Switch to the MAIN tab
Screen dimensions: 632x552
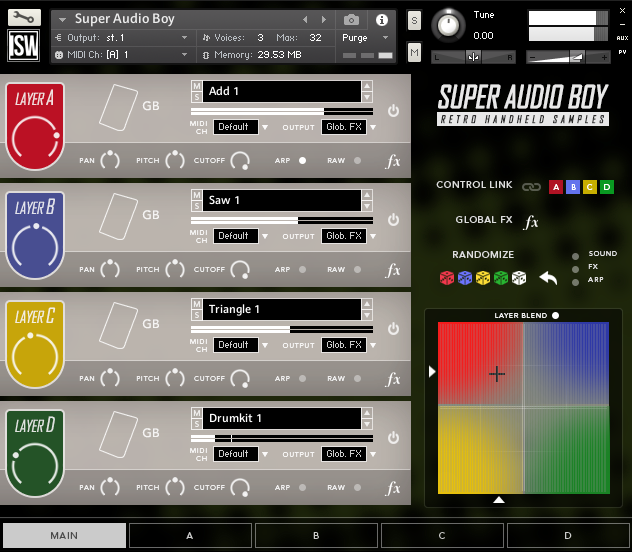64,536
